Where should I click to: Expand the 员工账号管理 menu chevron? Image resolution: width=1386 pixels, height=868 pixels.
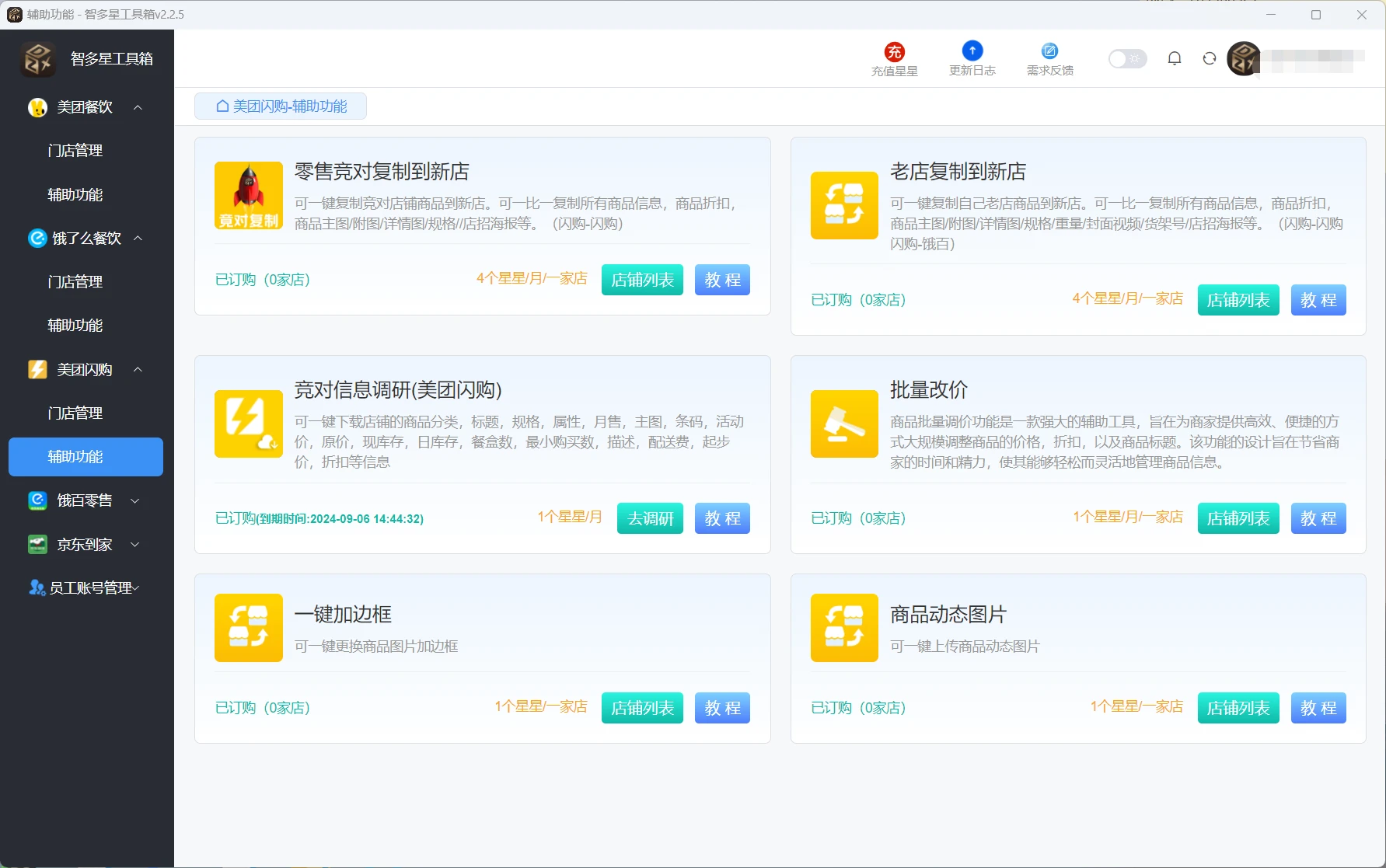pyautogui.click(x=135, y=587)
